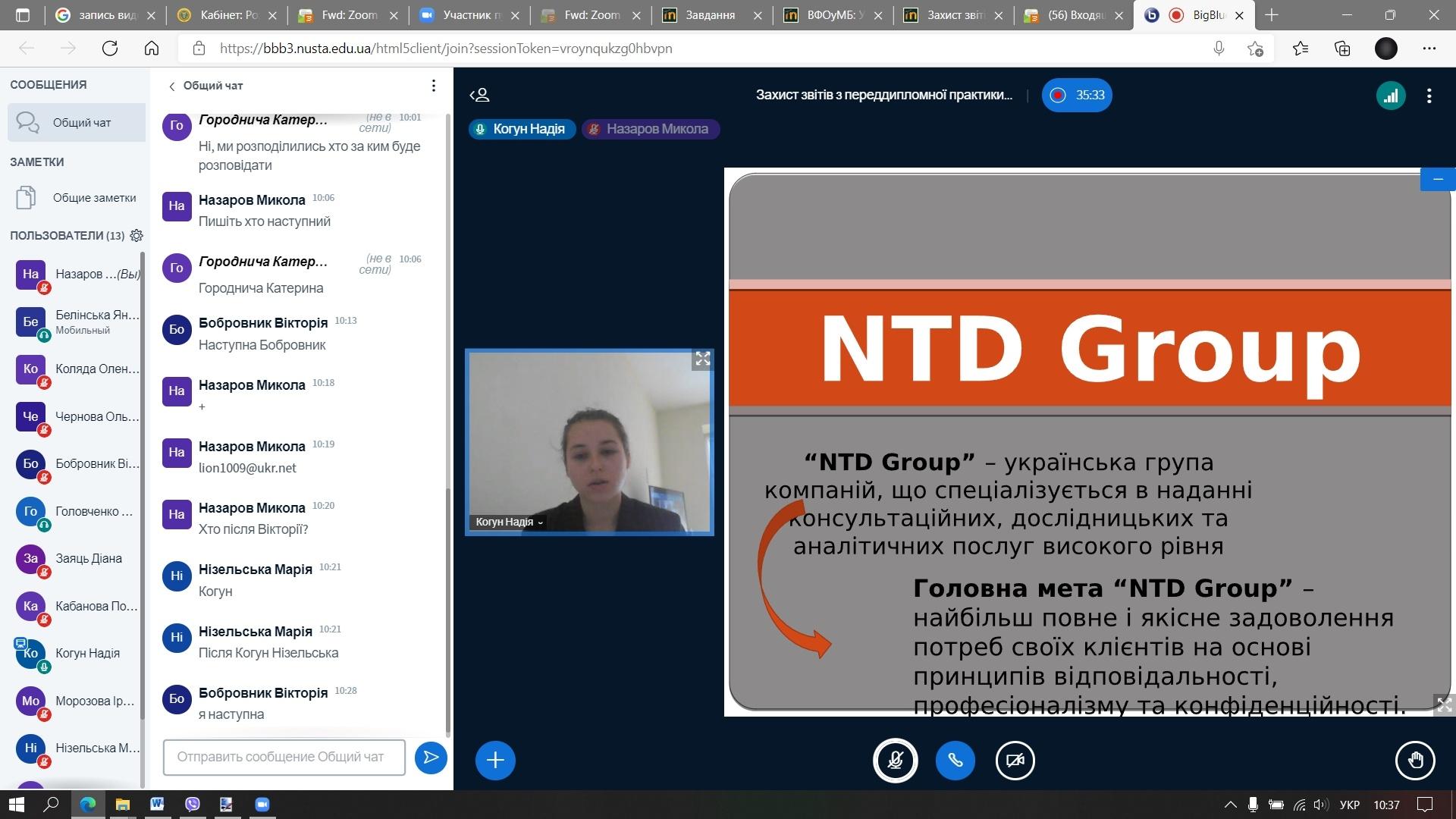Make the presentation fullscreen
Image resolution: width=1456 pixels, height=819 pixels.
[1443, 704]
